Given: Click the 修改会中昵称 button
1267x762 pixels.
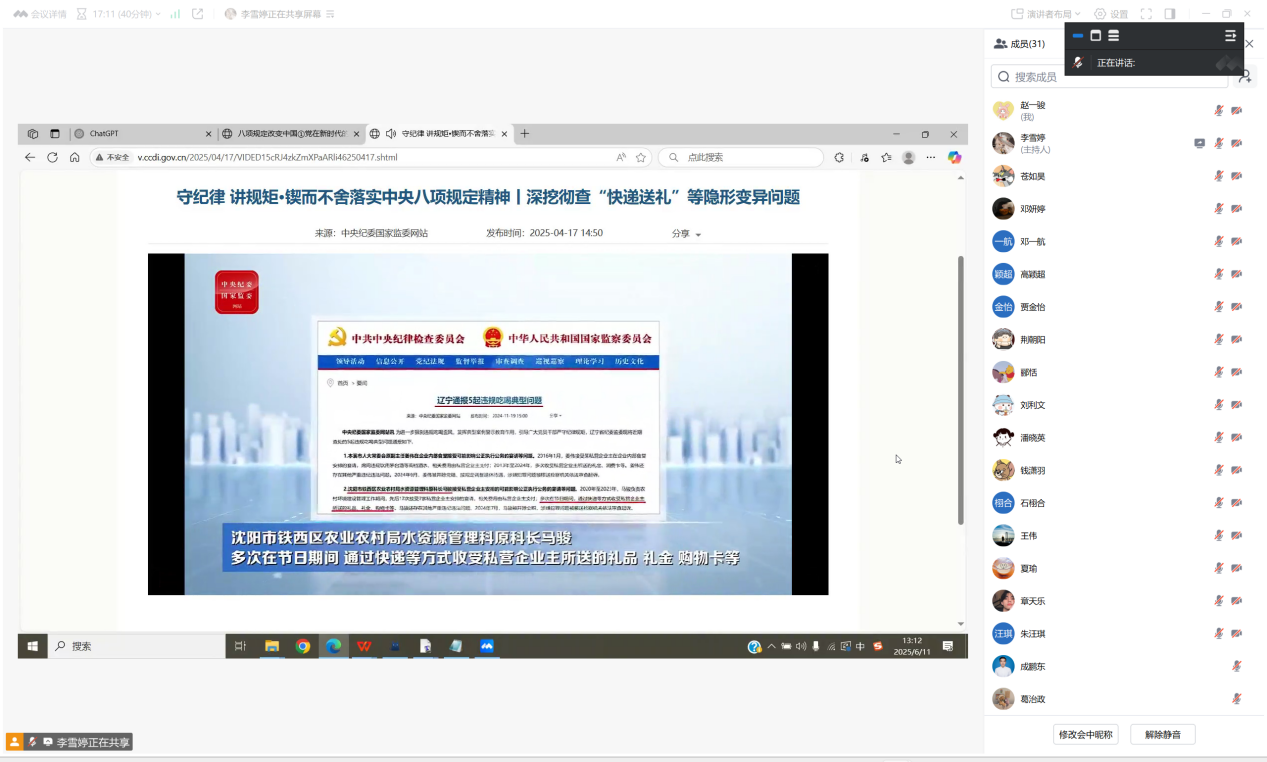Looking at the screenshot, I should click(x=1085, y=735).
